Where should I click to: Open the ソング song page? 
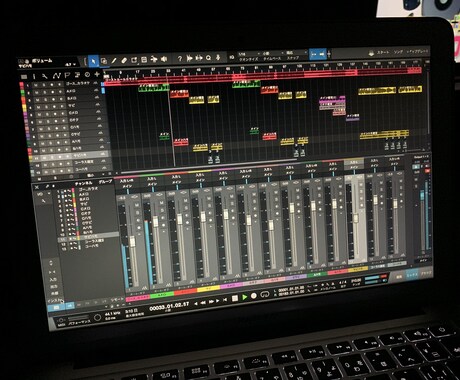[x=398, y=52]
